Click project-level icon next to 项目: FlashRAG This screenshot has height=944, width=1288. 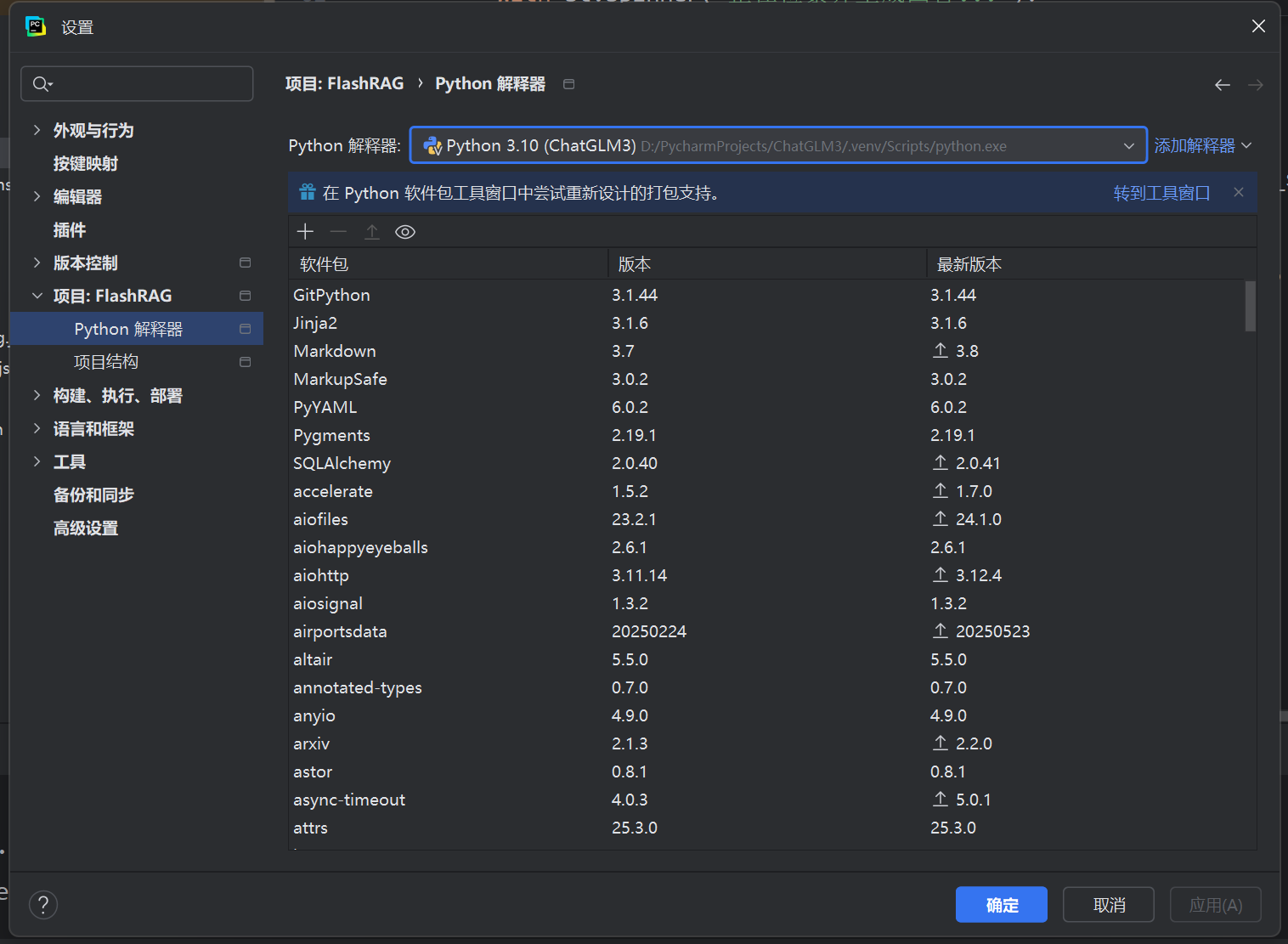click(x=246, y=296)
